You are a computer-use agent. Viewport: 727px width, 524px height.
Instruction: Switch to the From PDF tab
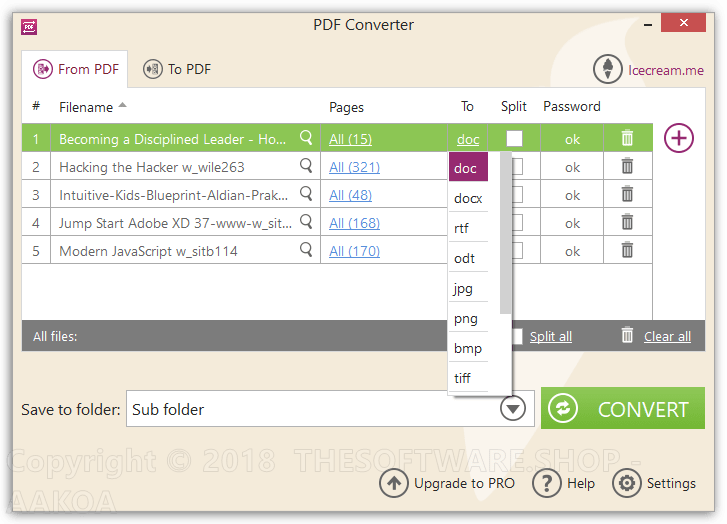pyautogui.click(x=75, y=69)
